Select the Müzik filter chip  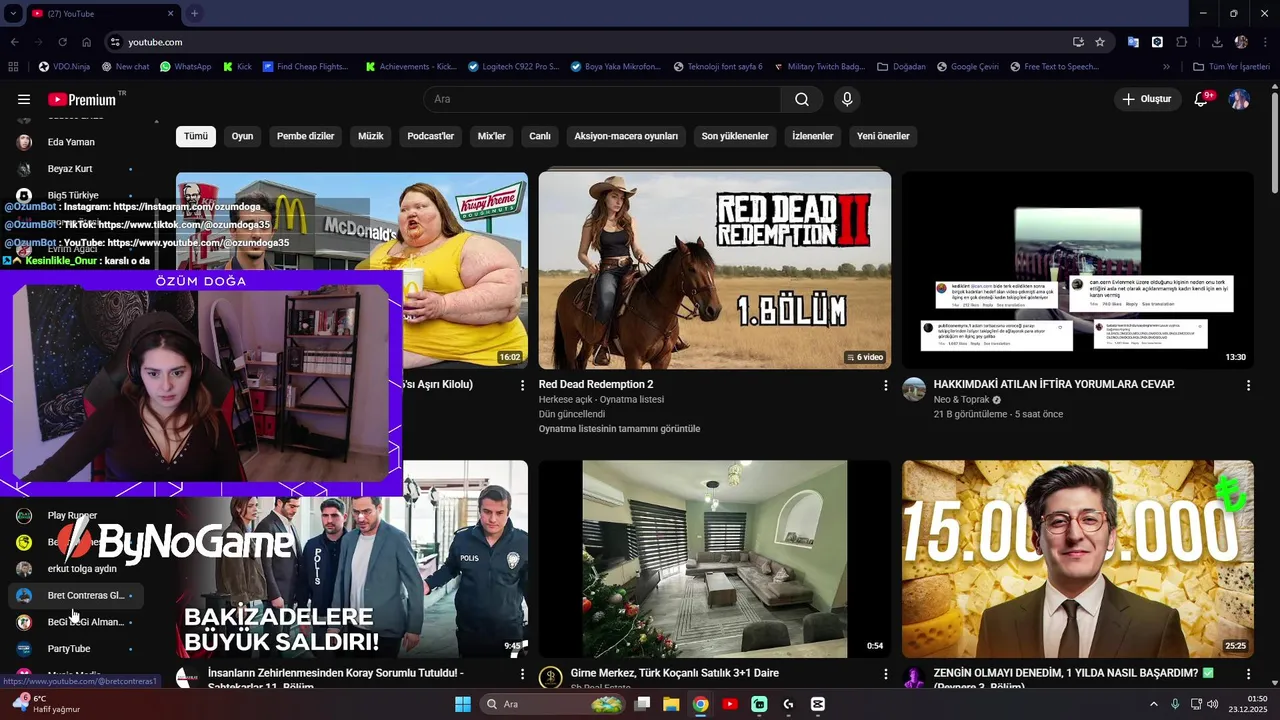[x=371, y=136]
